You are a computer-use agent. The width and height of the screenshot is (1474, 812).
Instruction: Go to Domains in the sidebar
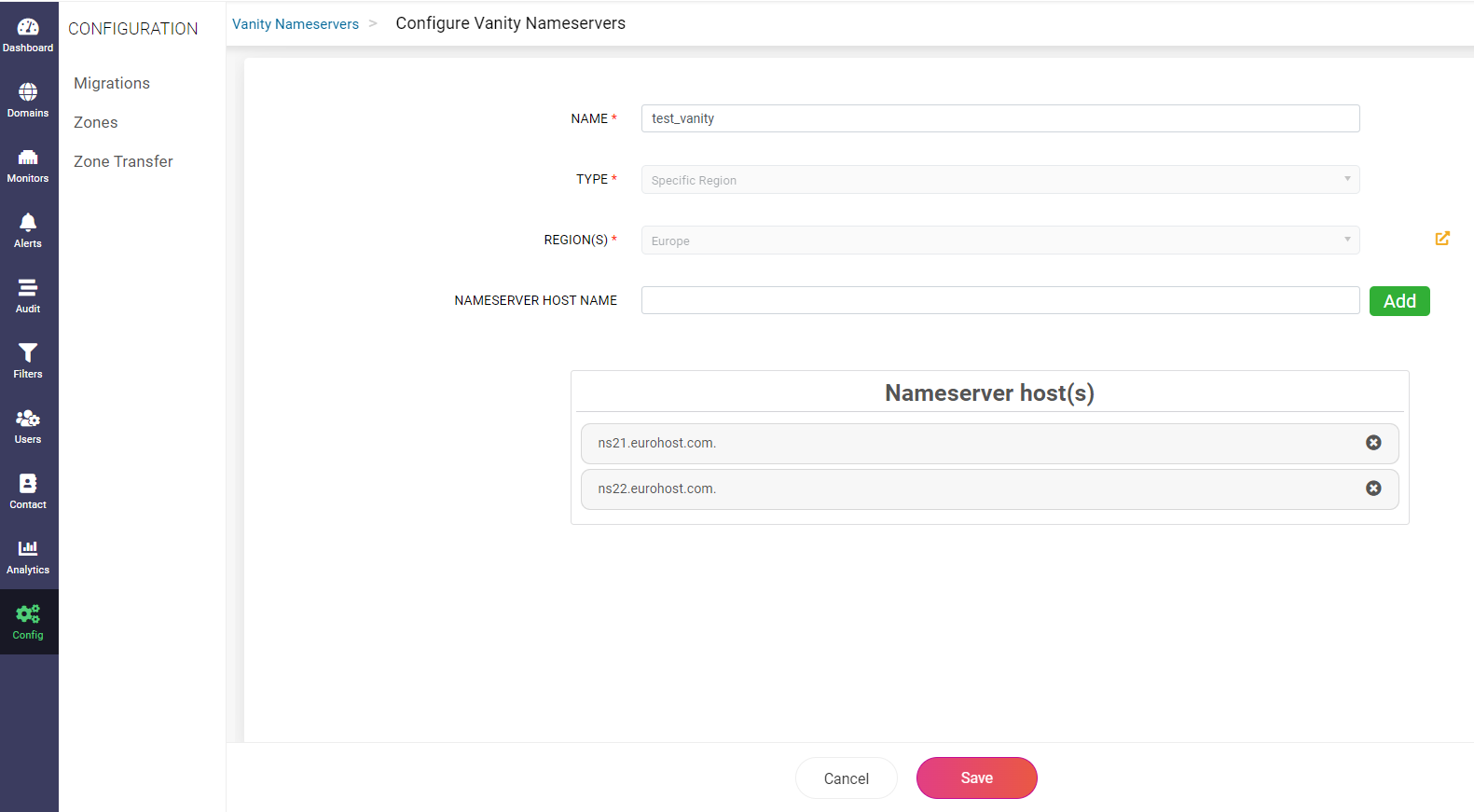coord(28,100)
